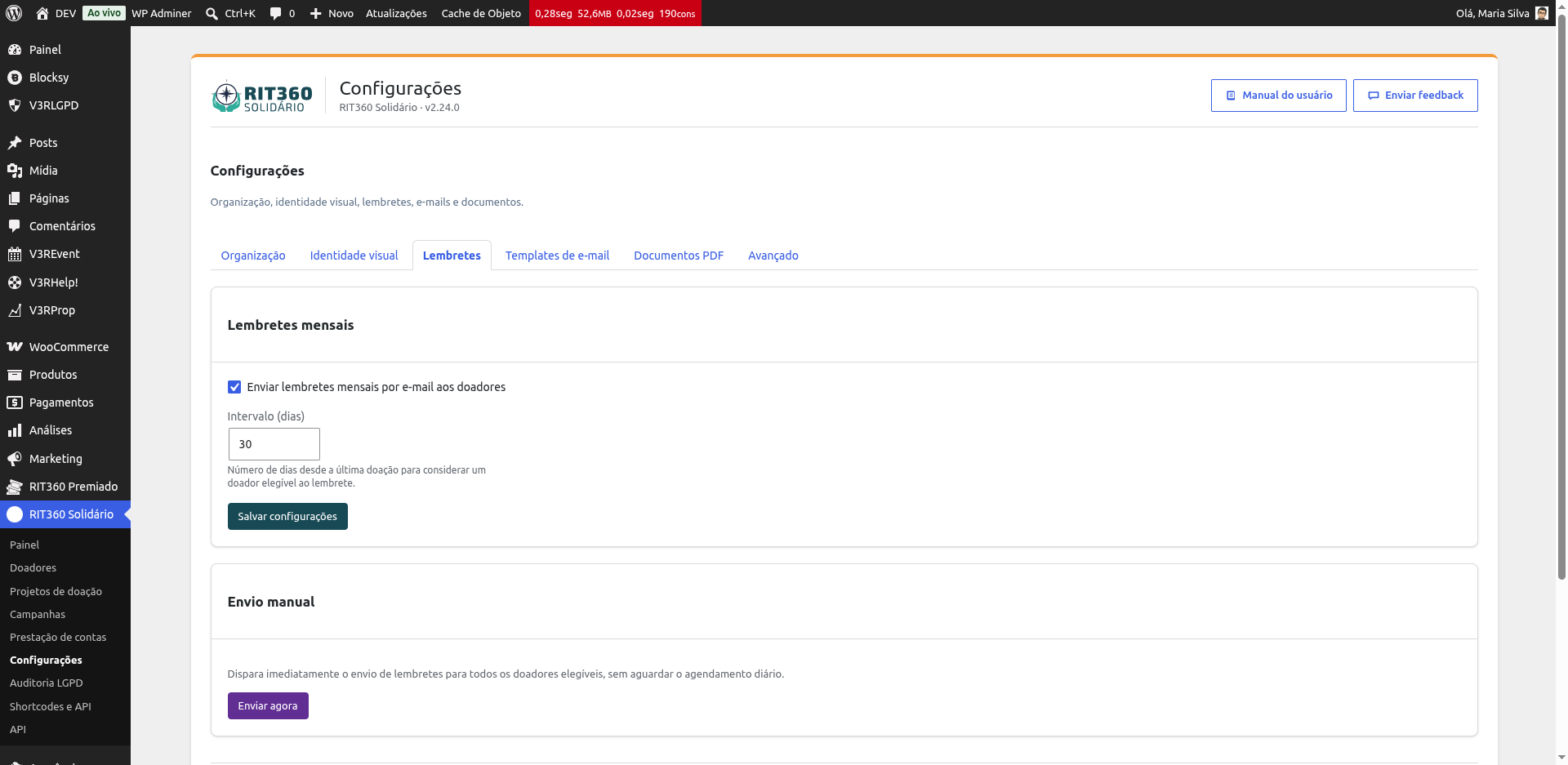The image size is (1568, 765).
Task: Open the Documentos PDF tab
Action: (x=679, y=256)
